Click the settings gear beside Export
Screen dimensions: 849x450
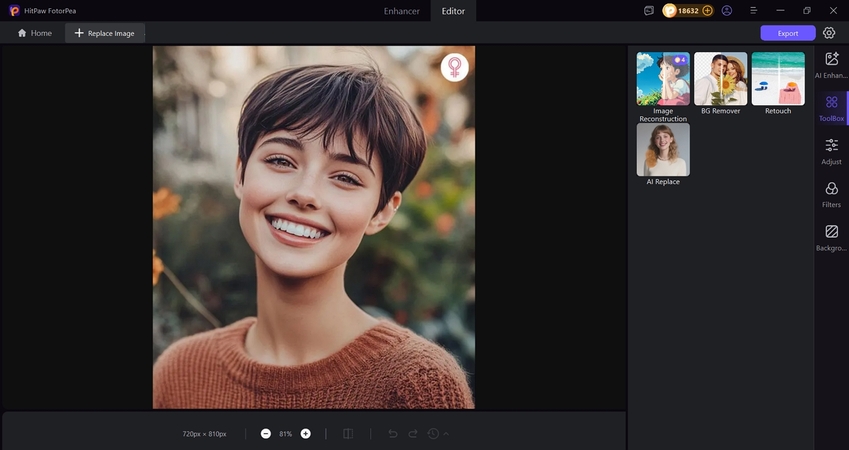tap(829, 33)
